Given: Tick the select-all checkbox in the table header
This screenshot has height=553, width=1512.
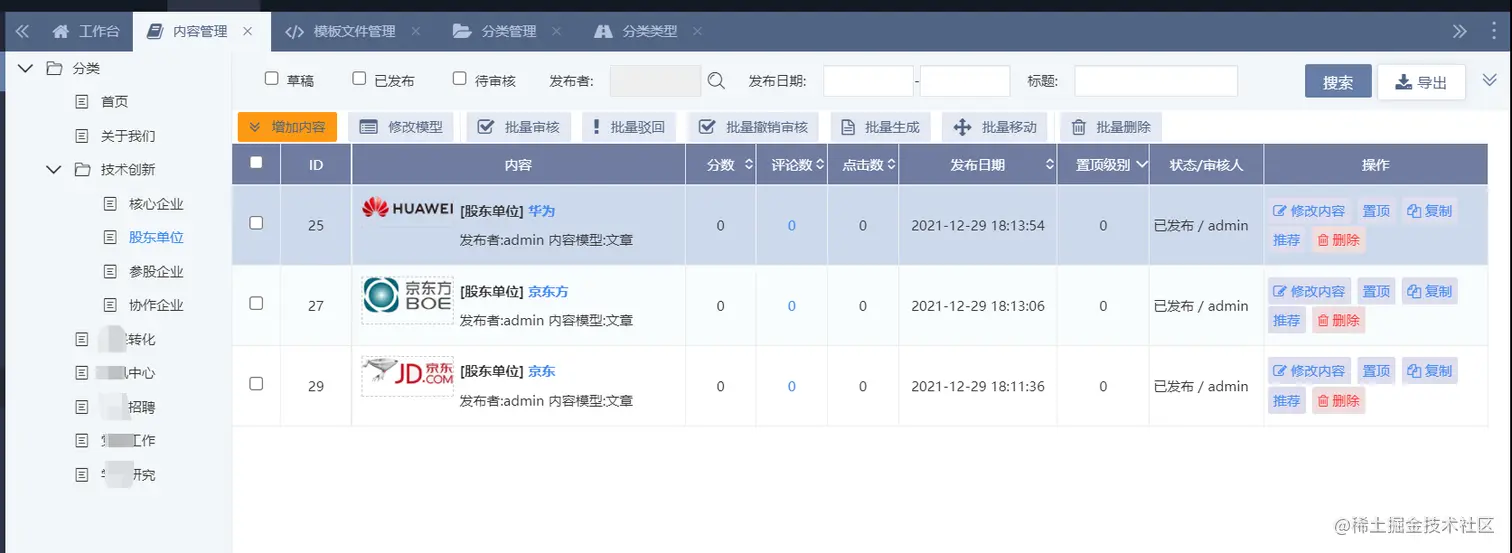Looking at the screenshot, I should coord(256,162).
